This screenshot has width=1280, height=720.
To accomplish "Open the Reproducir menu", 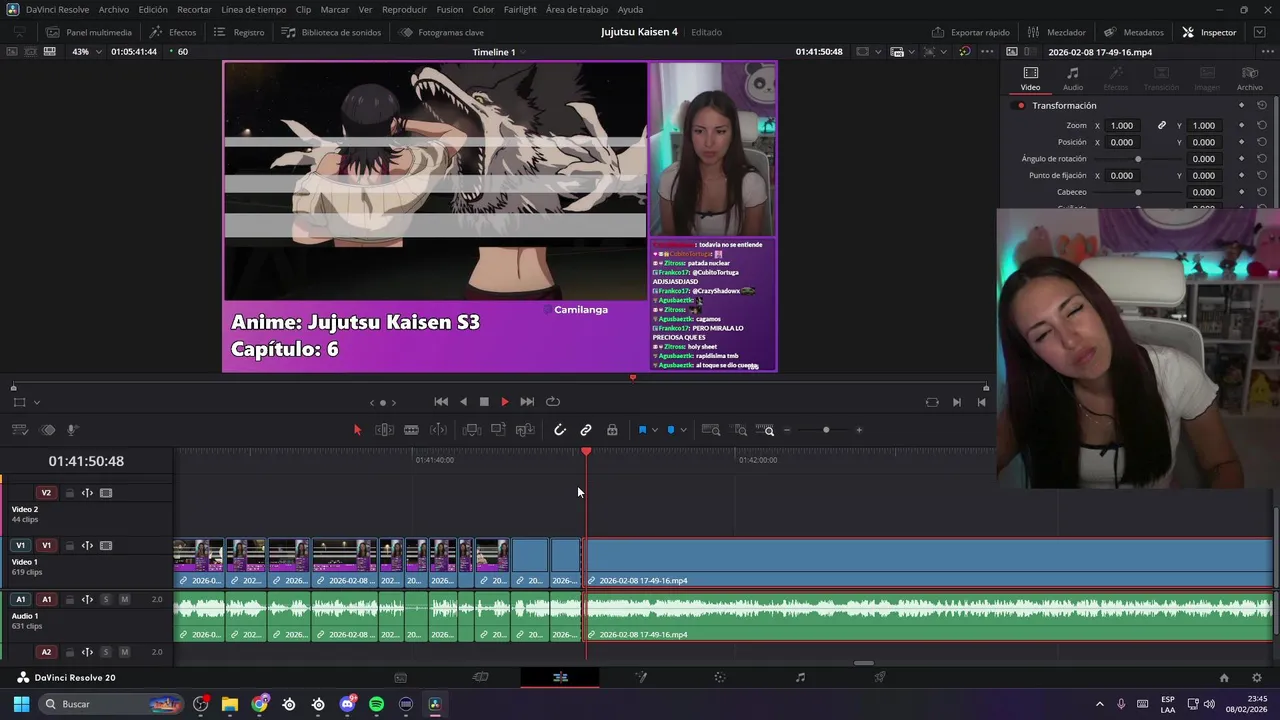I will [404, 9].
